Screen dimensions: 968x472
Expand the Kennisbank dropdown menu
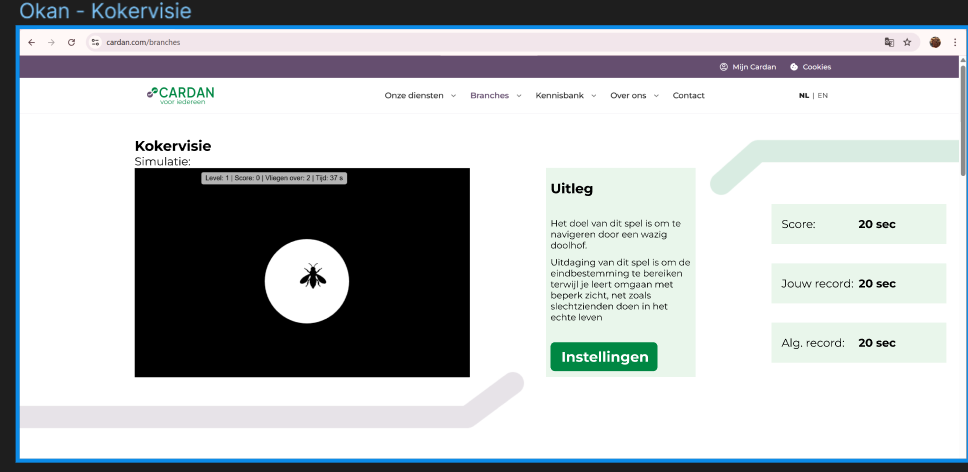pos(565,96)
